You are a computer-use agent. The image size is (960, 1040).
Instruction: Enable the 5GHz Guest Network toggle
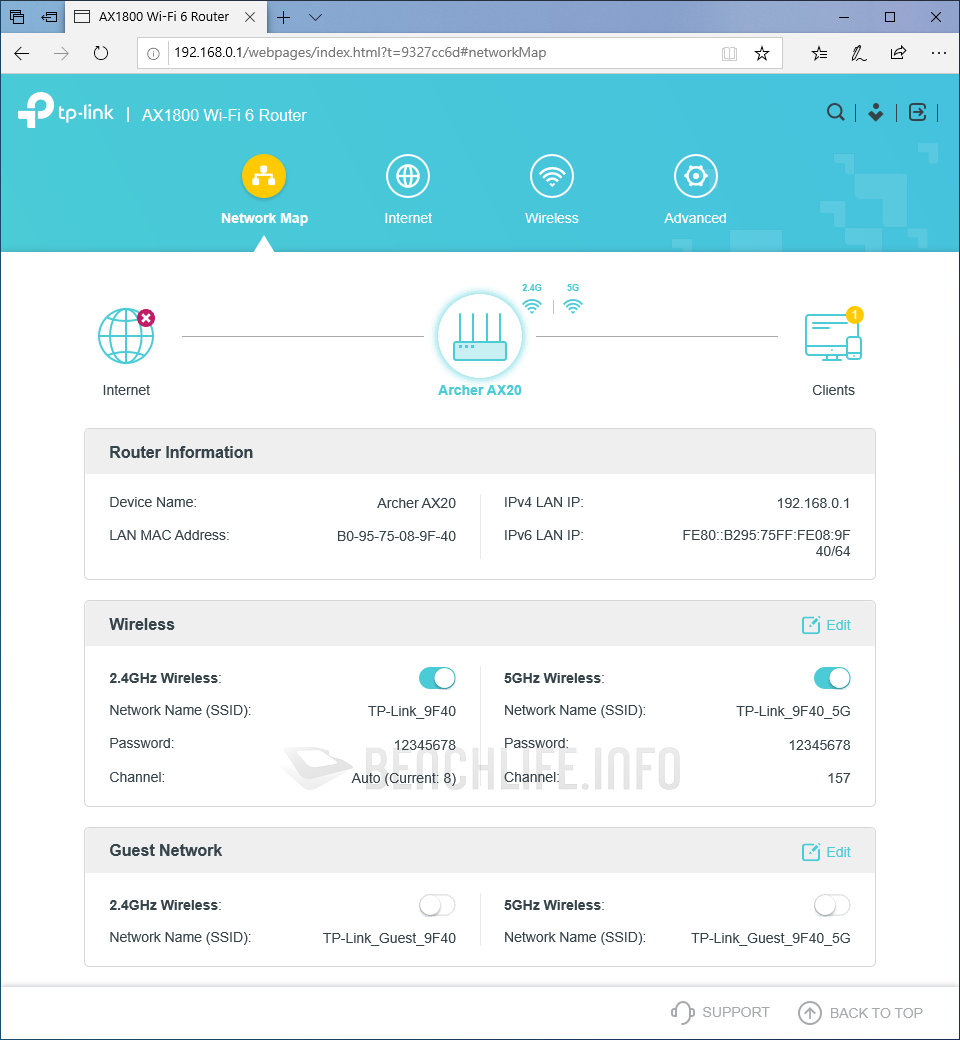(x=832, y=905)
